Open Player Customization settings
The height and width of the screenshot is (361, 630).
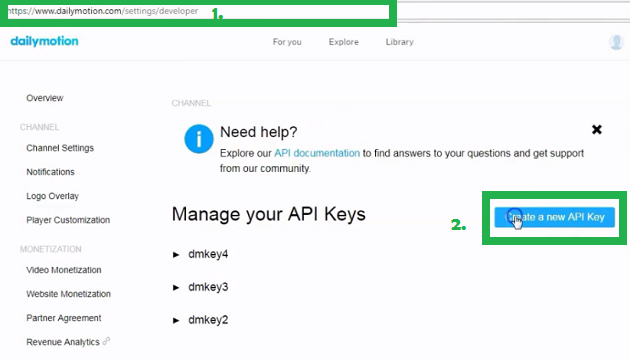[x=68, y=220]
